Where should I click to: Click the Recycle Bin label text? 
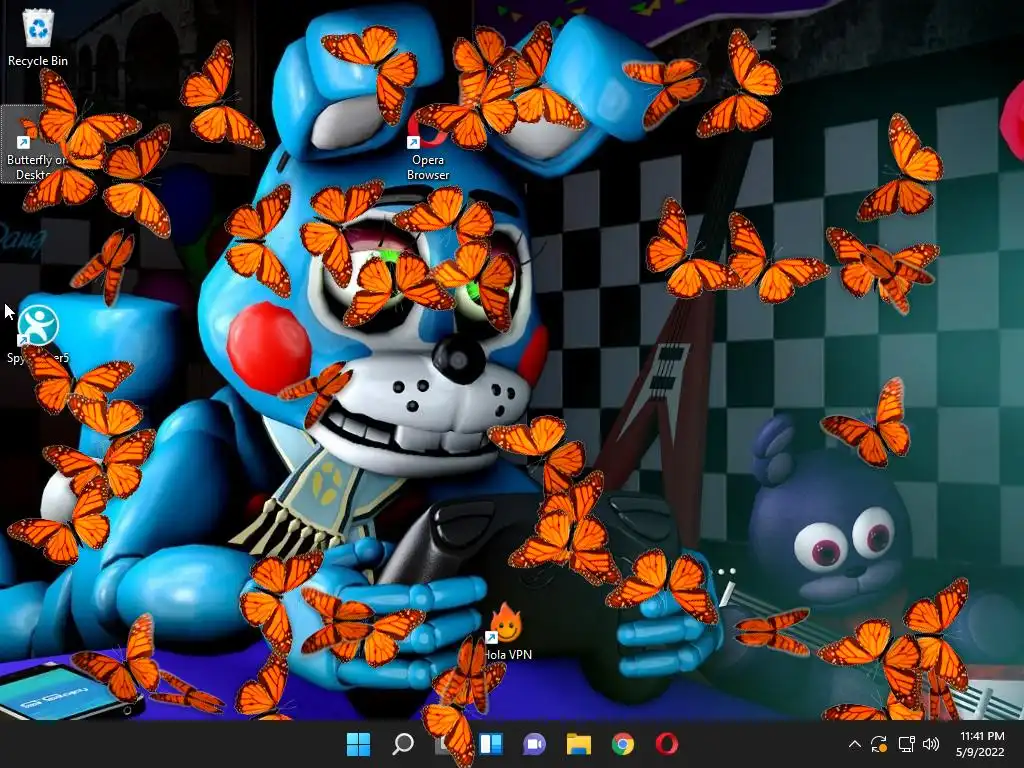pyautogui.click(x=38, y=61)
